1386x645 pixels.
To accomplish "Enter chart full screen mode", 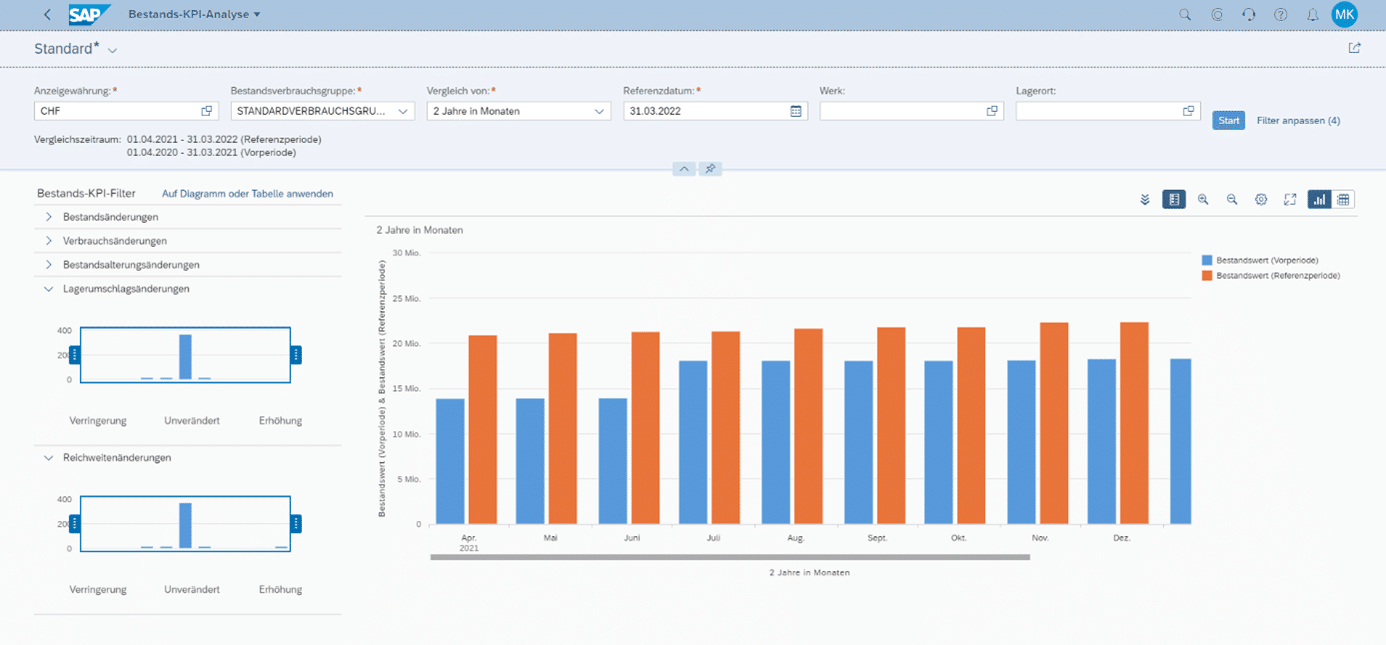I will tap(1290, 200).
